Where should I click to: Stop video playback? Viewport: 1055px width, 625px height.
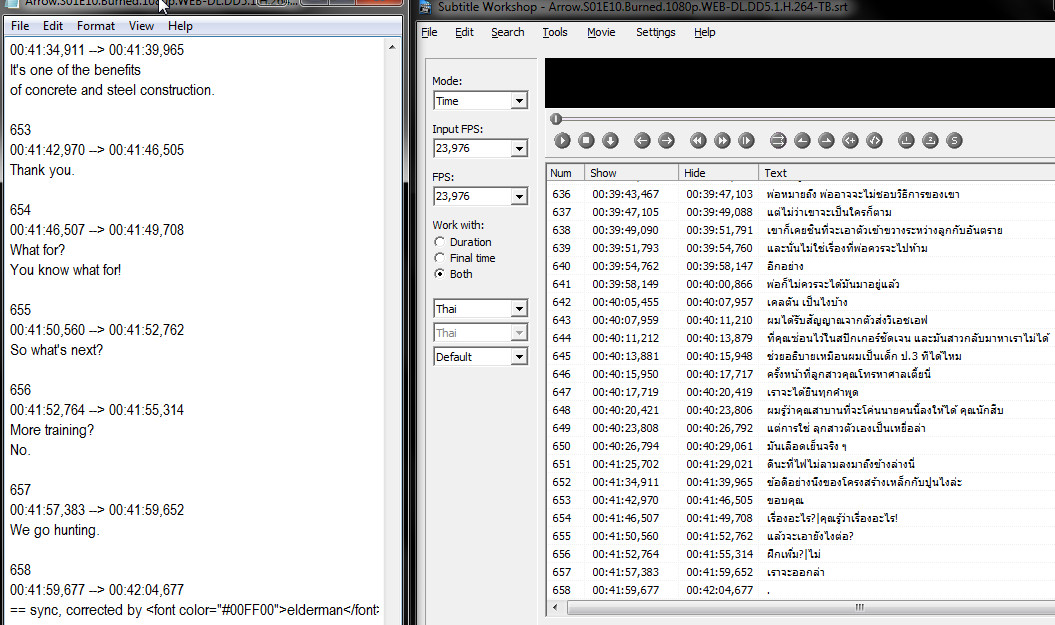[586, 141]
